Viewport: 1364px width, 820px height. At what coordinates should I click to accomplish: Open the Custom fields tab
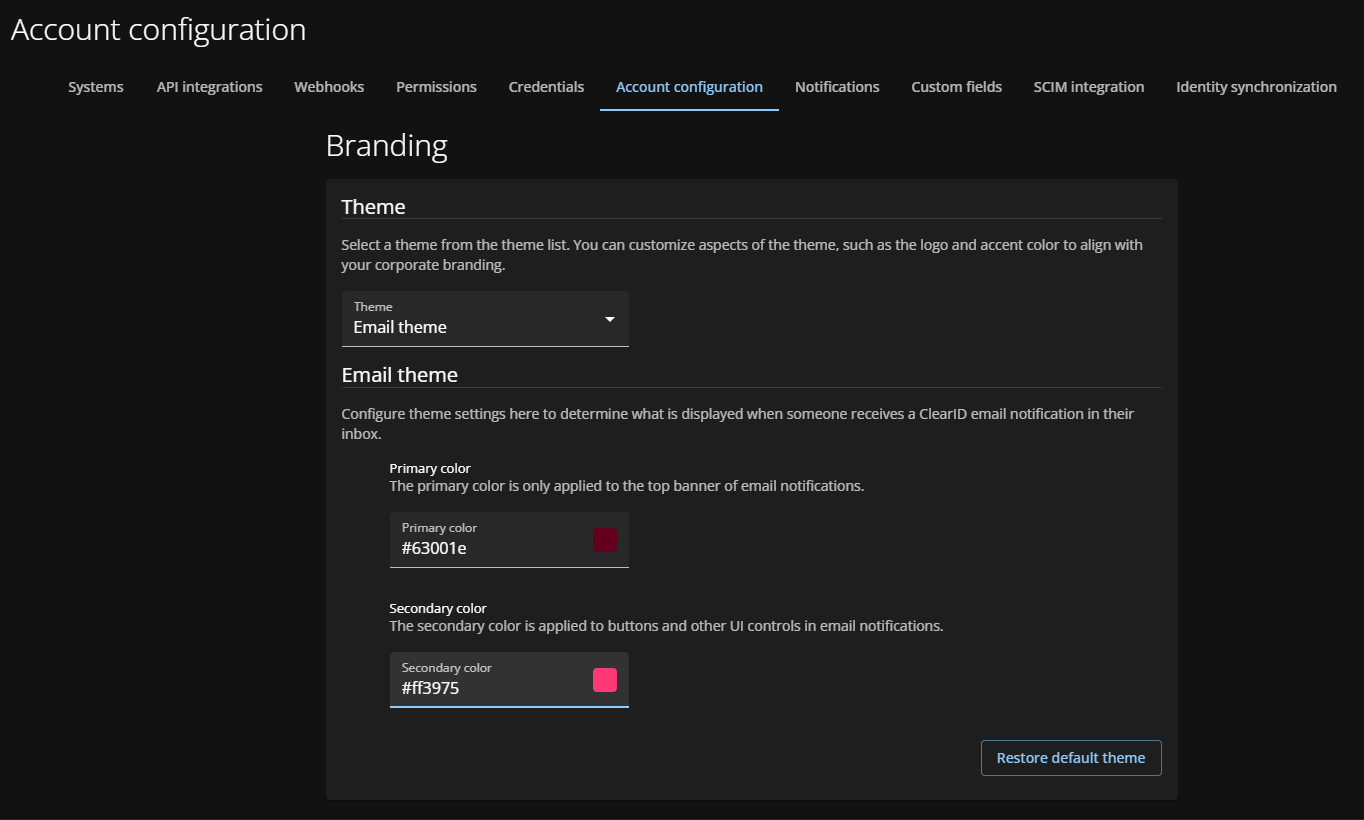[x=956, y=87]
